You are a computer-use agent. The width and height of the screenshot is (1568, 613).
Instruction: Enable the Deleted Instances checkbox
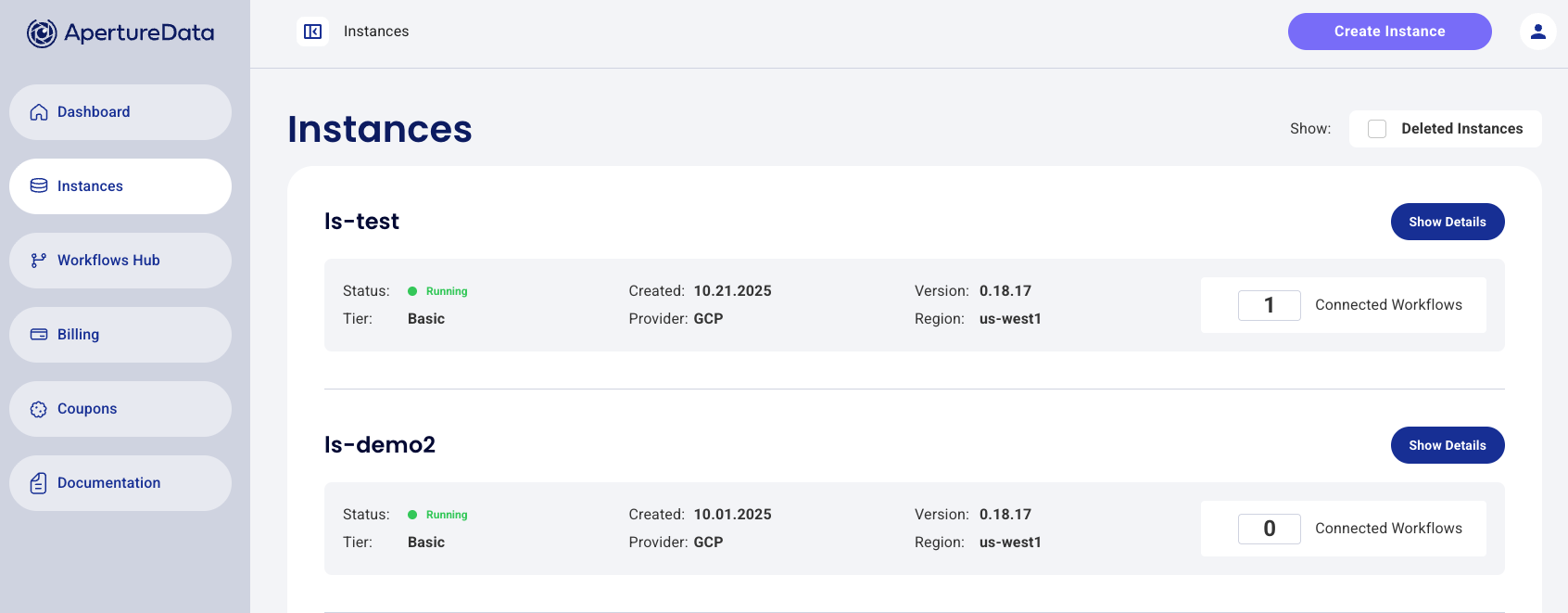point(1377,129)
